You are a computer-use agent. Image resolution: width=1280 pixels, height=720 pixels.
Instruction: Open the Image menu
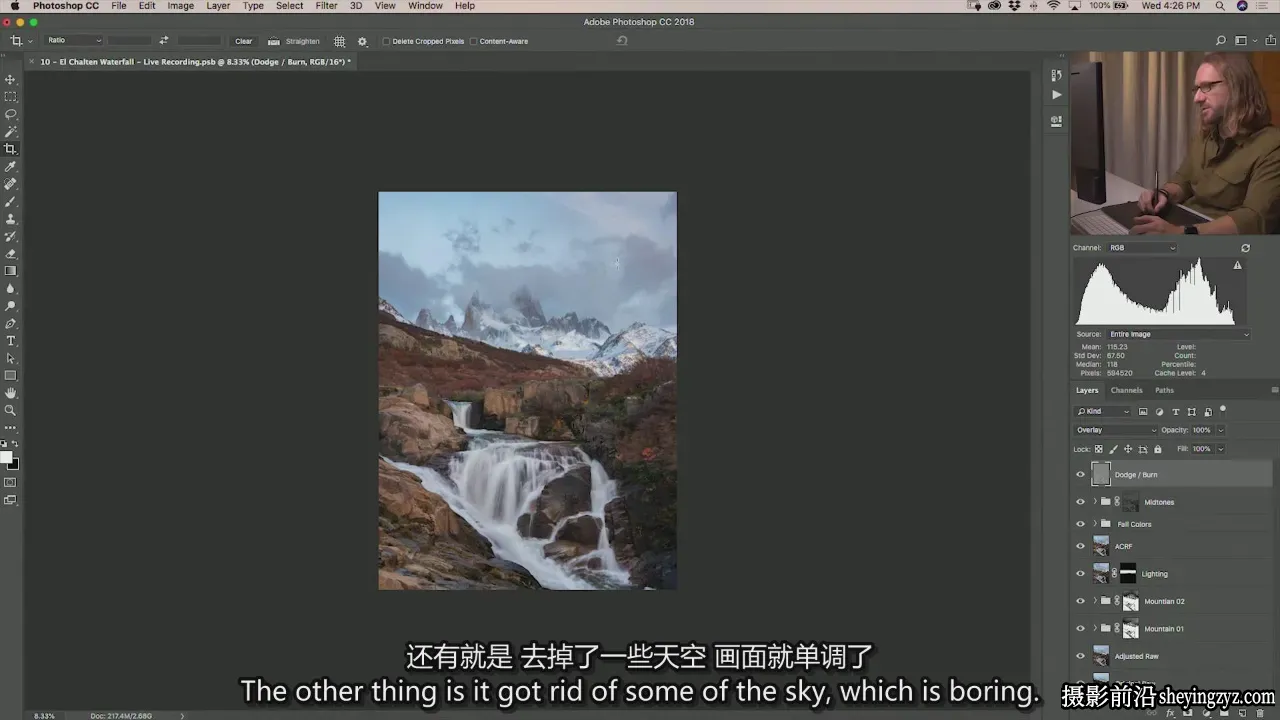[x=180, y=6]
